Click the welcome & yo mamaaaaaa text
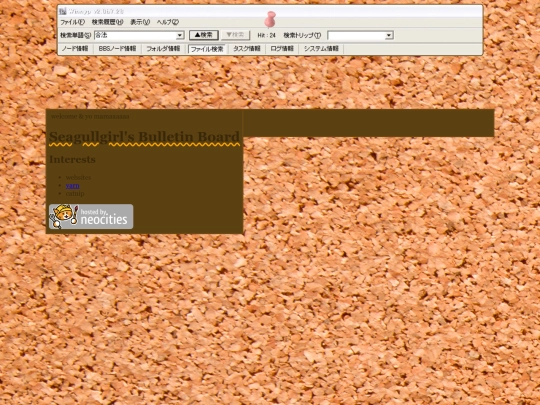This screenshot has height=405, width=540. (90, 116)
